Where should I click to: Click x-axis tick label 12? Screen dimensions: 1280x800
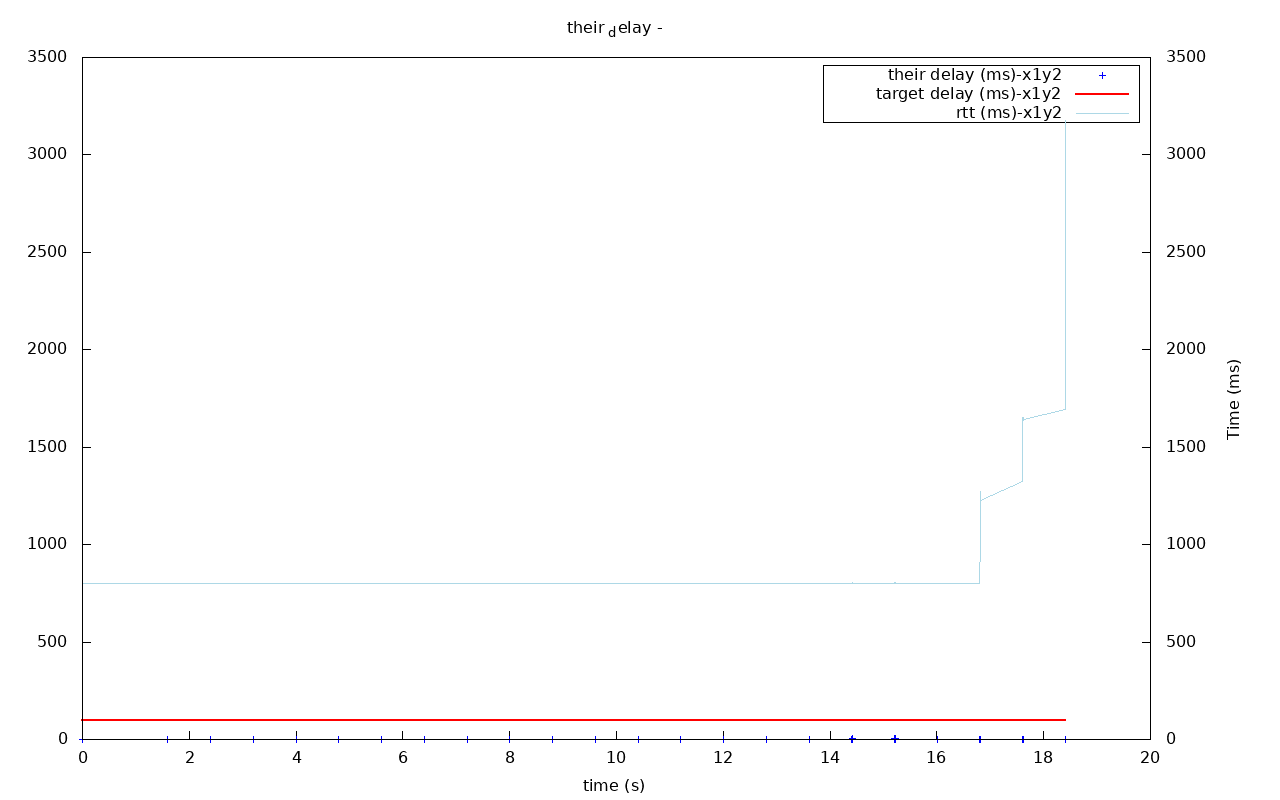pyautogui.click(x=723, y=758)
